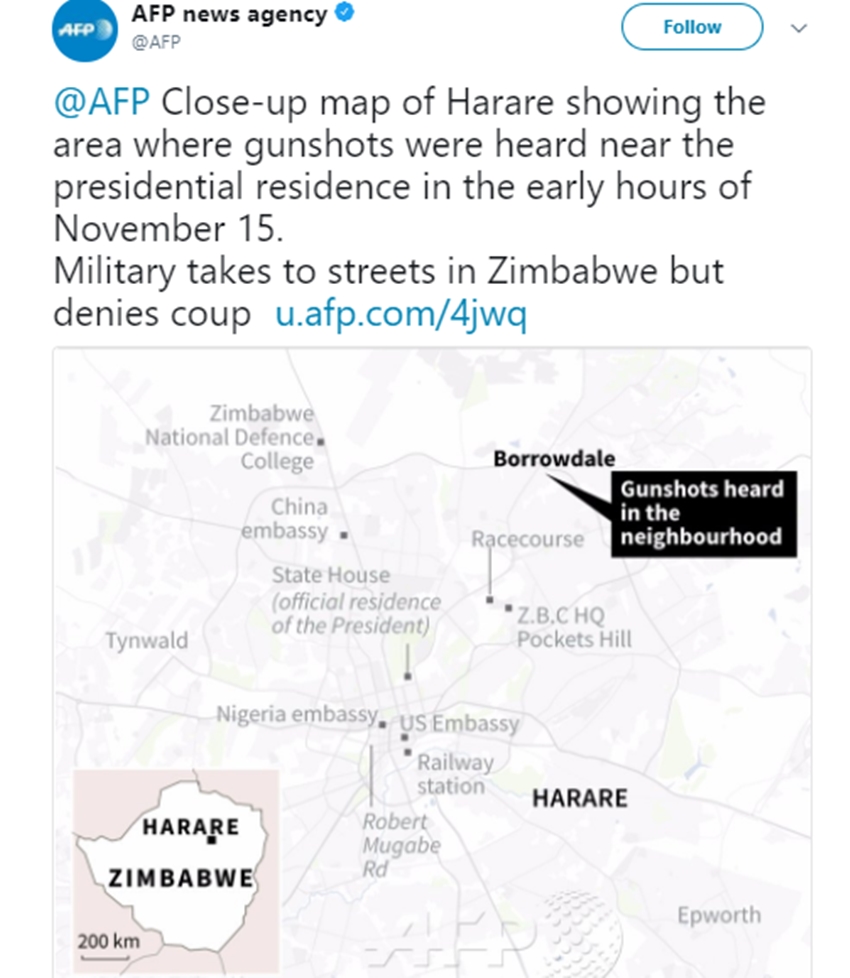Click the AFP profile avatar logo
Screen dimensions: 850x978
tap(84, 29)
